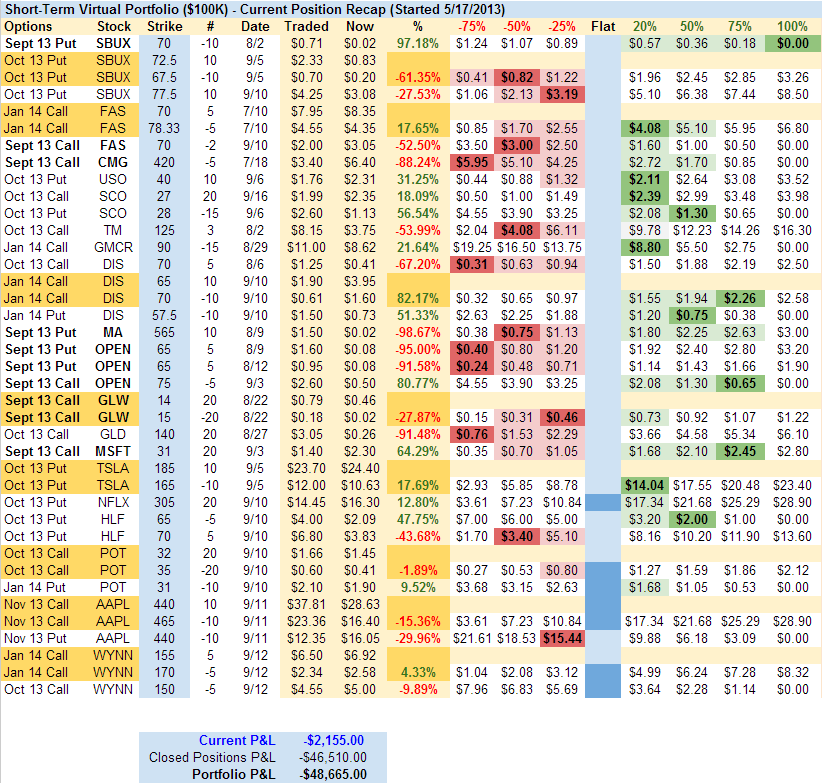Click the strike price 565 cell
Image resolution: width=822 pixels, height=783 pixels.
tap(163, 332)
